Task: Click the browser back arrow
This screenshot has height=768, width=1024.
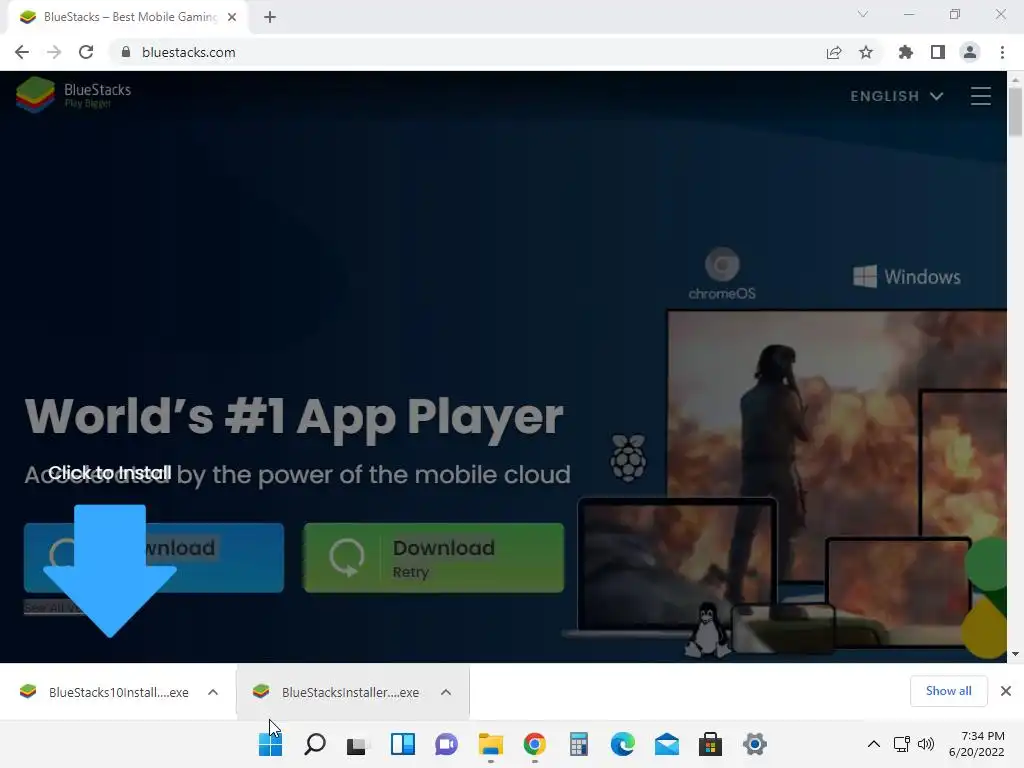Action: pos(22,52)
